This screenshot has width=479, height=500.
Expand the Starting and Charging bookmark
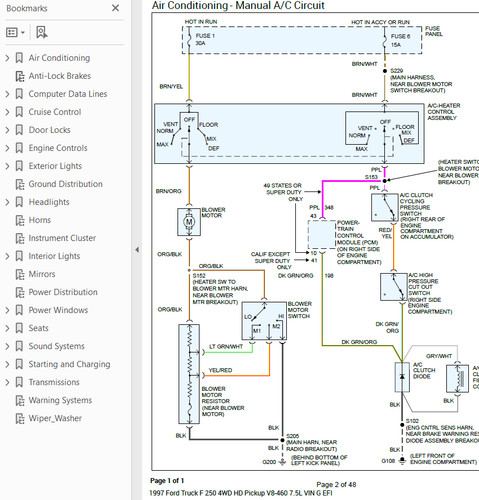(x=7, y=364)
